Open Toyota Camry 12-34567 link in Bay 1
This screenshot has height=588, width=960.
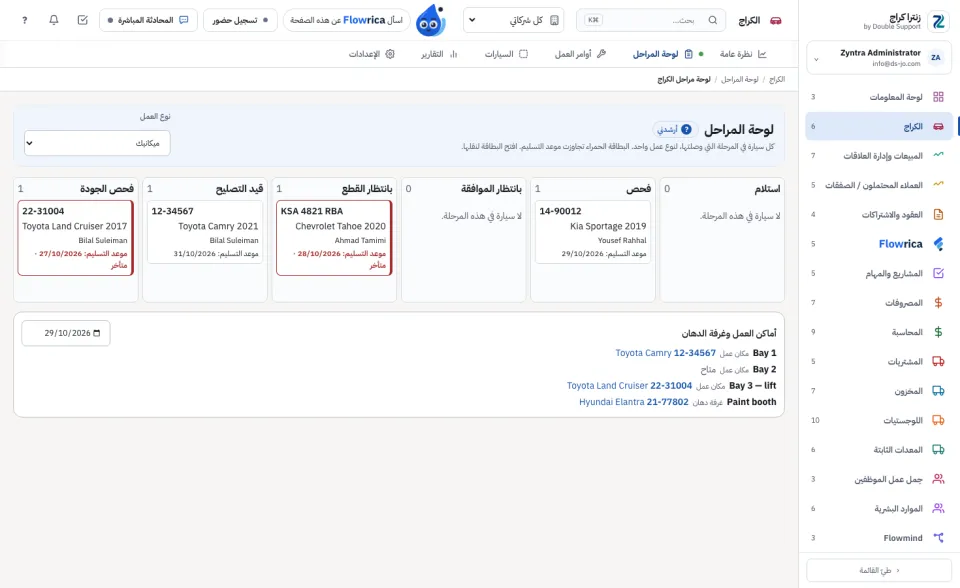pyautogui.click(x=666, y=353)
